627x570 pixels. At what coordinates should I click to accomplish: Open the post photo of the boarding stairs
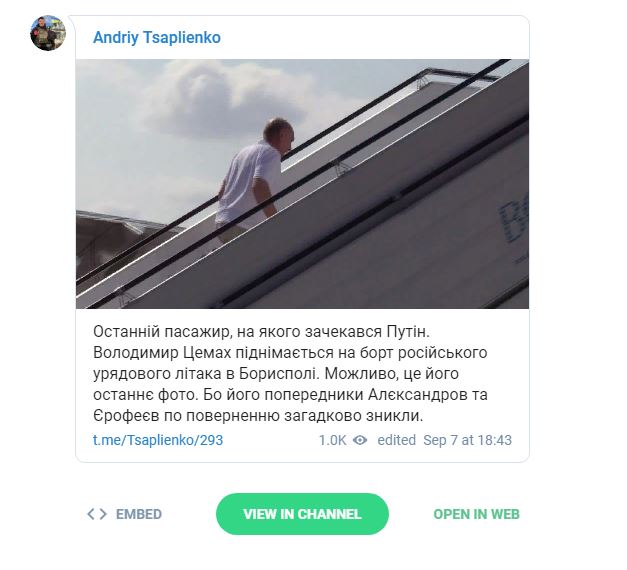pos(302,184)
